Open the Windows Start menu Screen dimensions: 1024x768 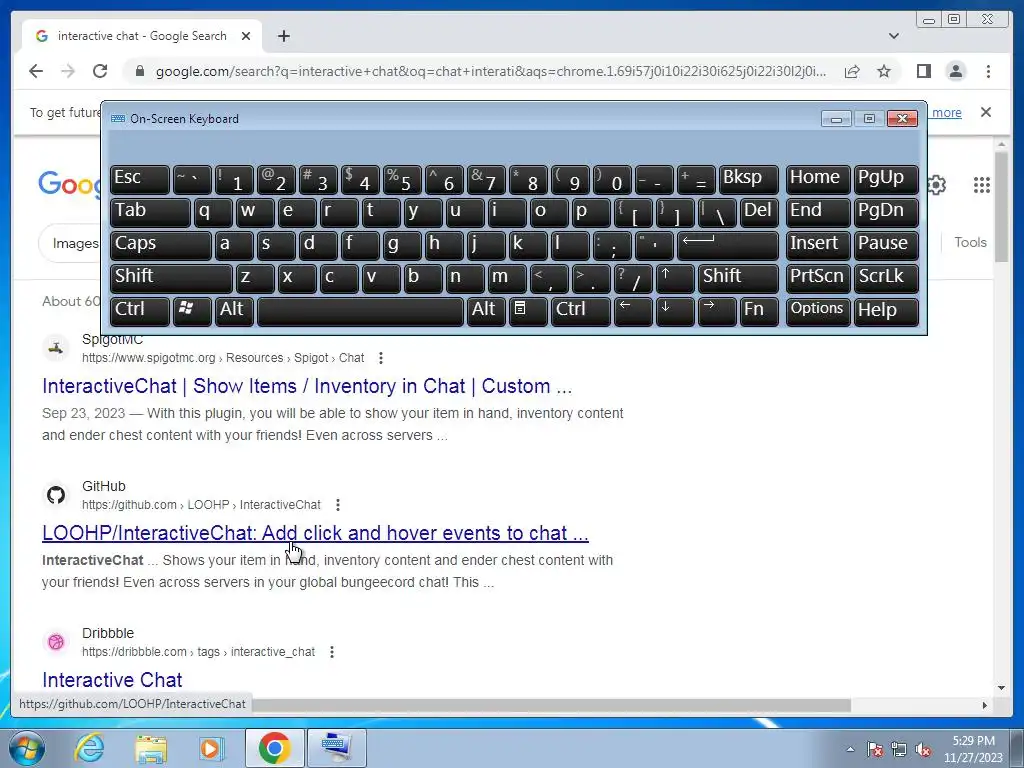[x=26, y=748]
